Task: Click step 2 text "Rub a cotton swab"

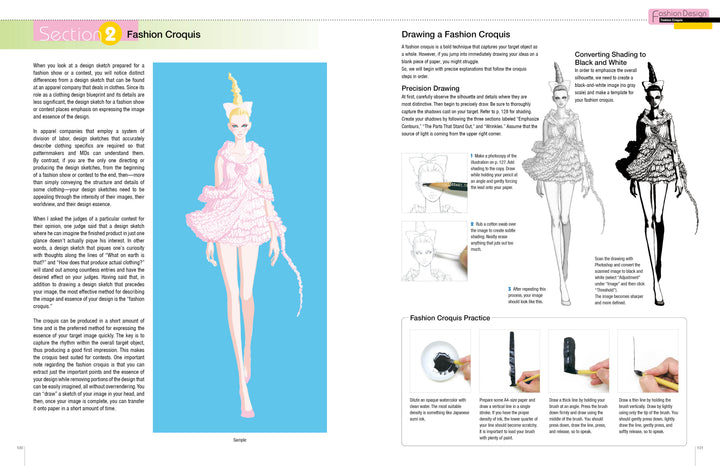Action: (x=493, y=237)
